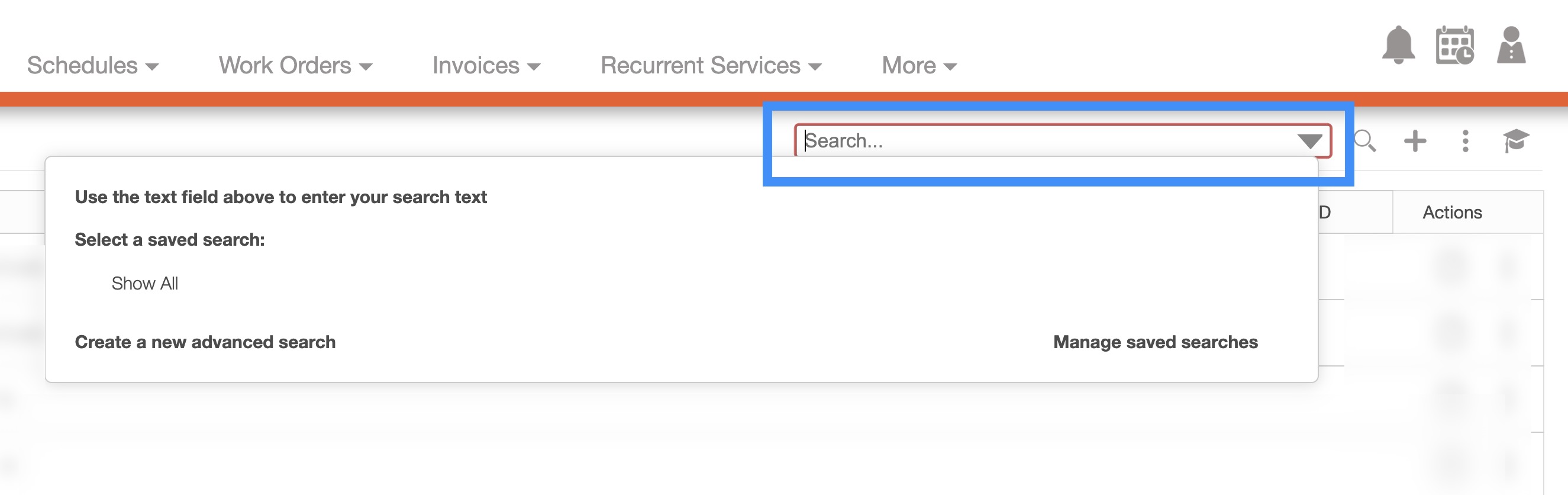
Task: Open the calendar schedule icon
Action: coord(1454,45)
